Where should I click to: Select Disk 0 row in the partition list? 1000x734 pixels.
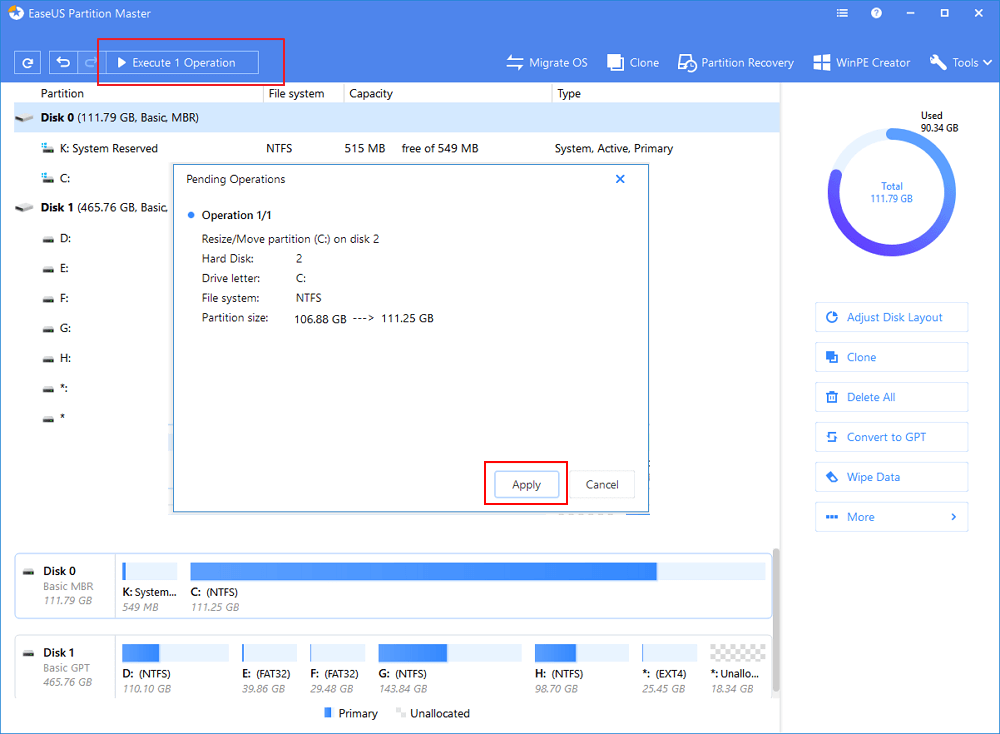click(x=397, y=117)
